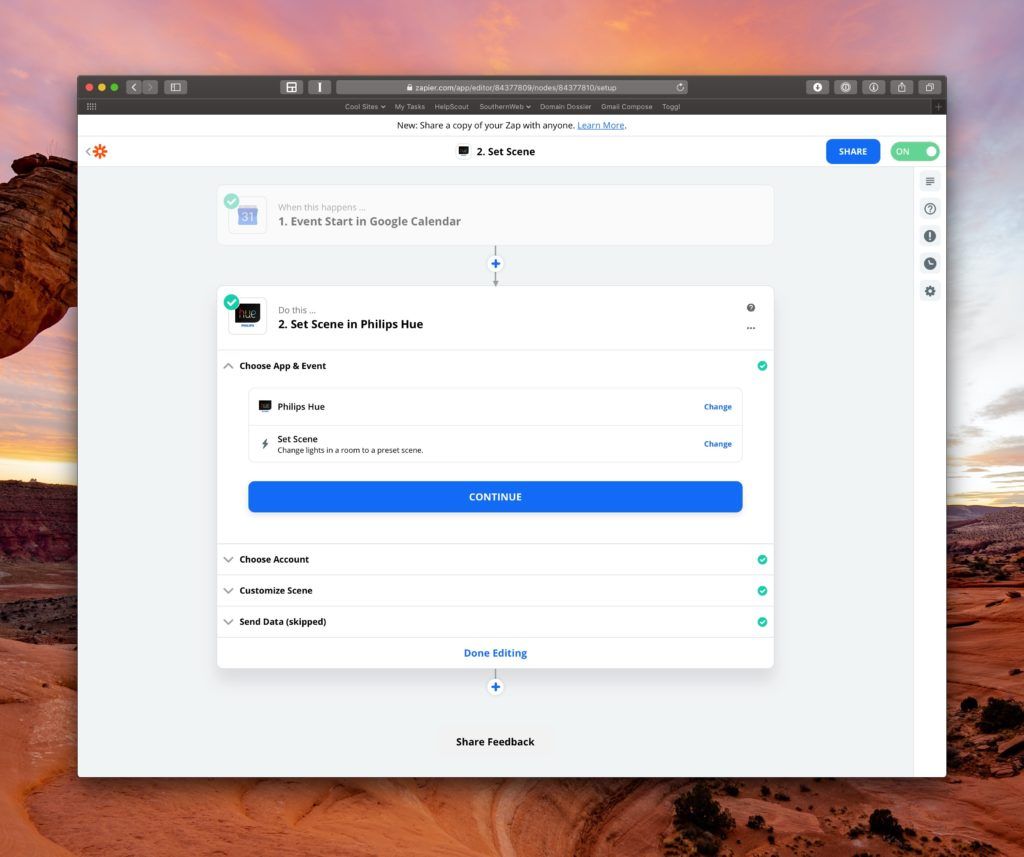The height and width of the screenshot is (857, 1024).
Task: Click the small Philips Hue app icon
Action: pos(264,406)
